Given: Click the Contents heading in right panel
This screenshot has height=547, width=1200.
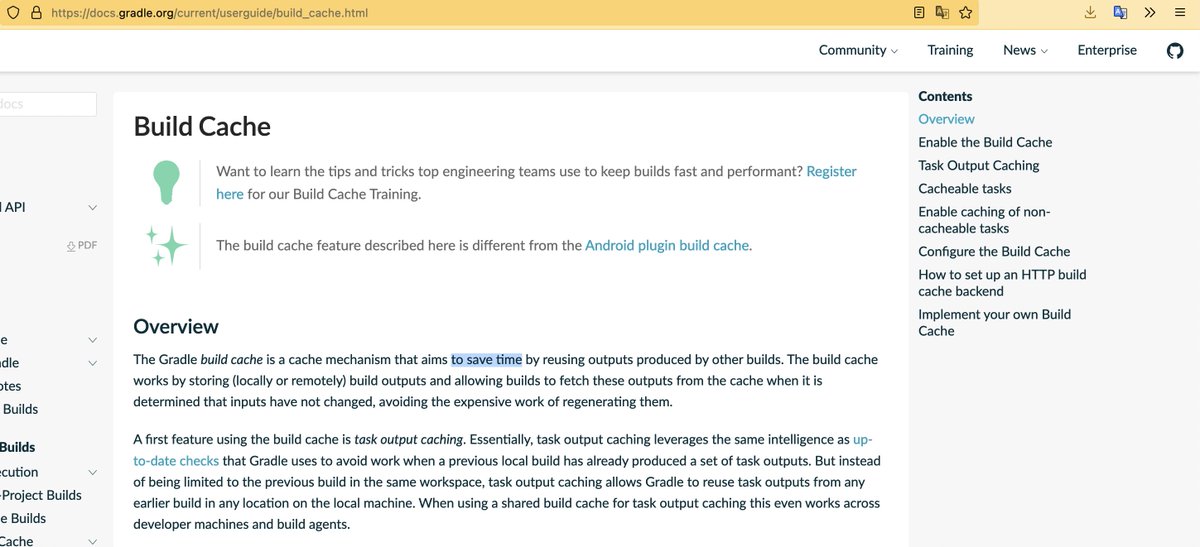Looking at the screenshot, I should [x=945, y=96].
